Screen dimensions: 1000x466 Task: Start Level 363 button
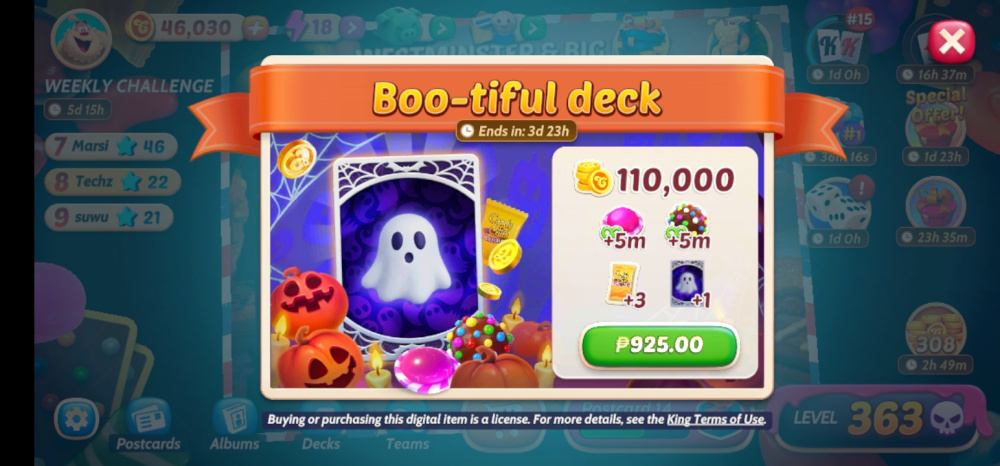[x=877, y=418]
